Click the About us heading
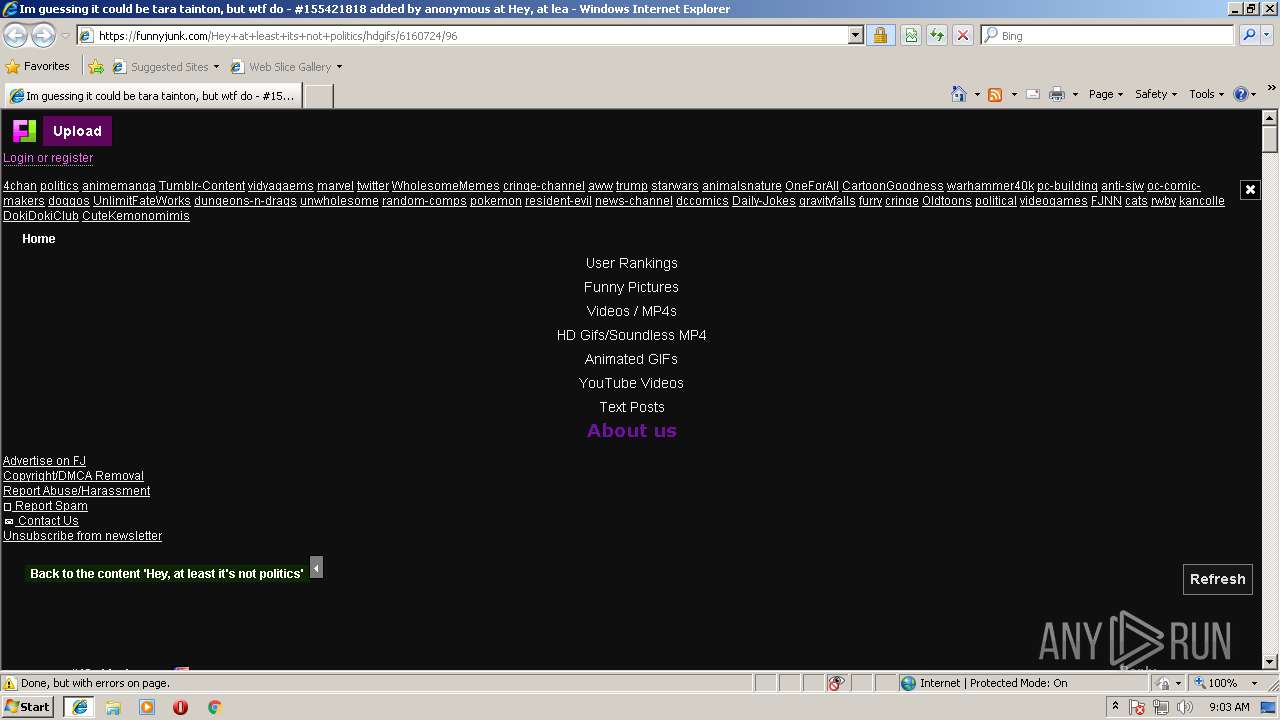 [x=632, y=431]
